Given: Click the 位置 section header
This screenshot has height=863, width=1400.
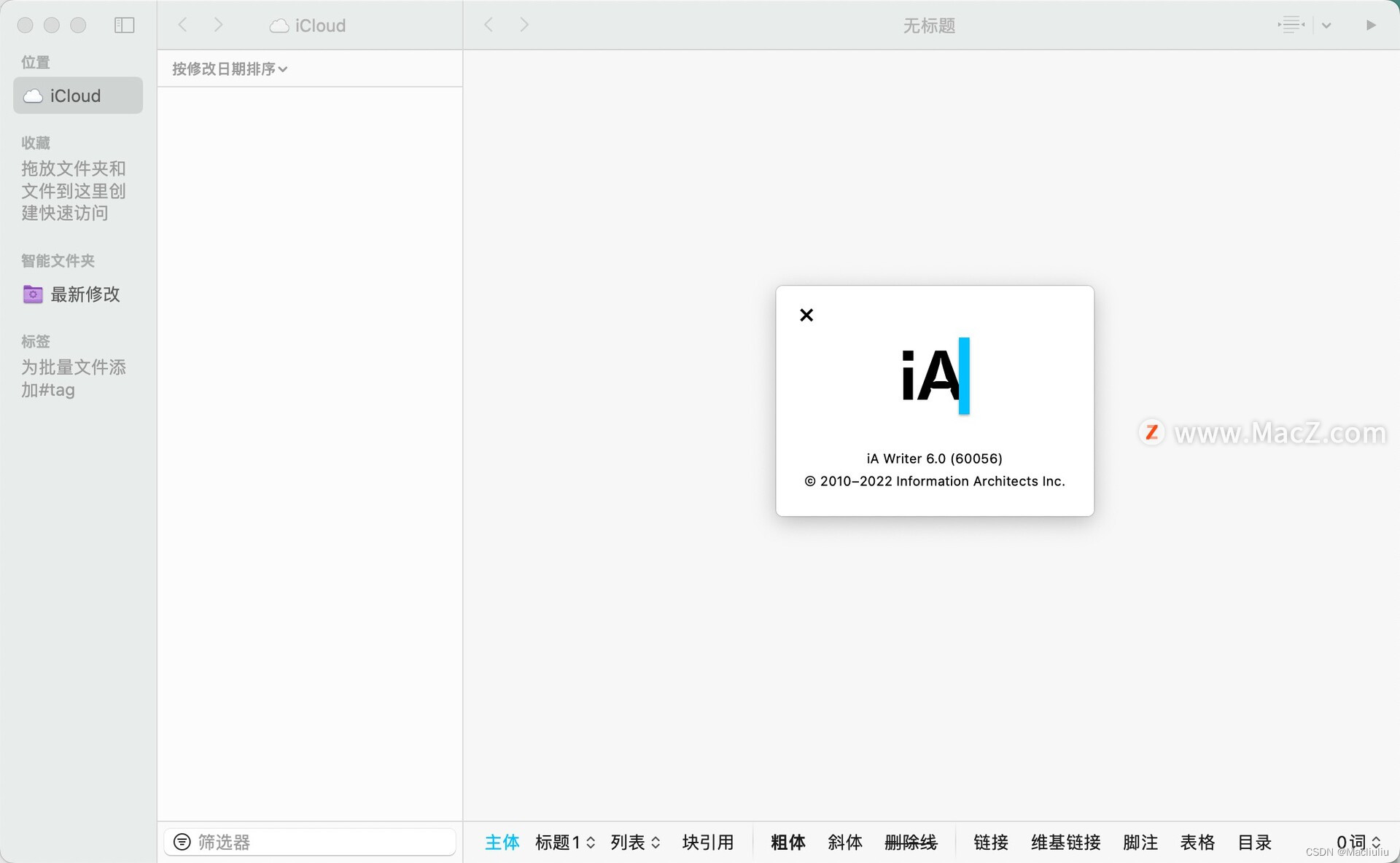Looking at the screenshot, I should point(36,62).
